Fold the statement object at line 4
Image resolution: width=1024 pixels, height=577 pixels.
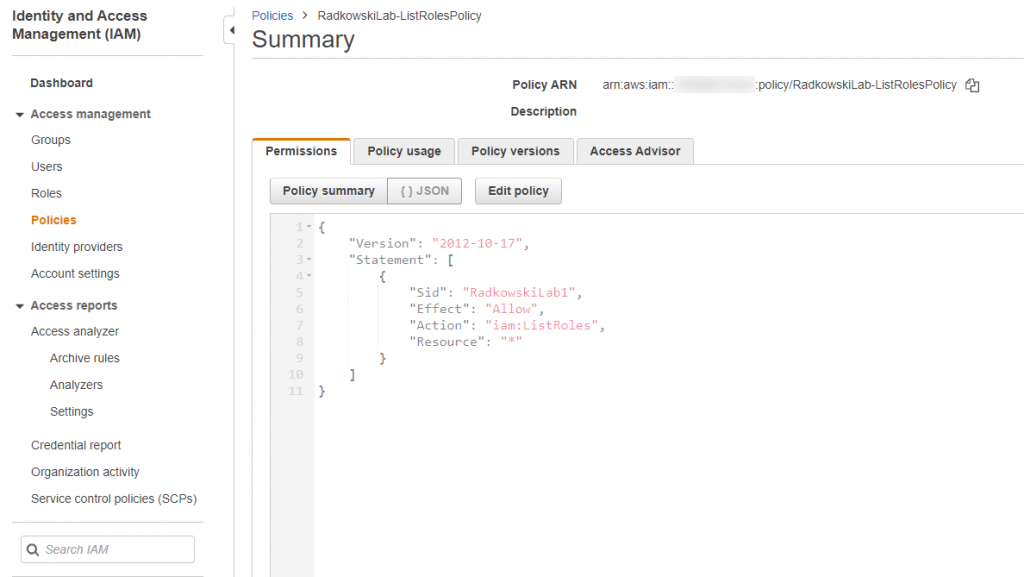coord(309,275)
